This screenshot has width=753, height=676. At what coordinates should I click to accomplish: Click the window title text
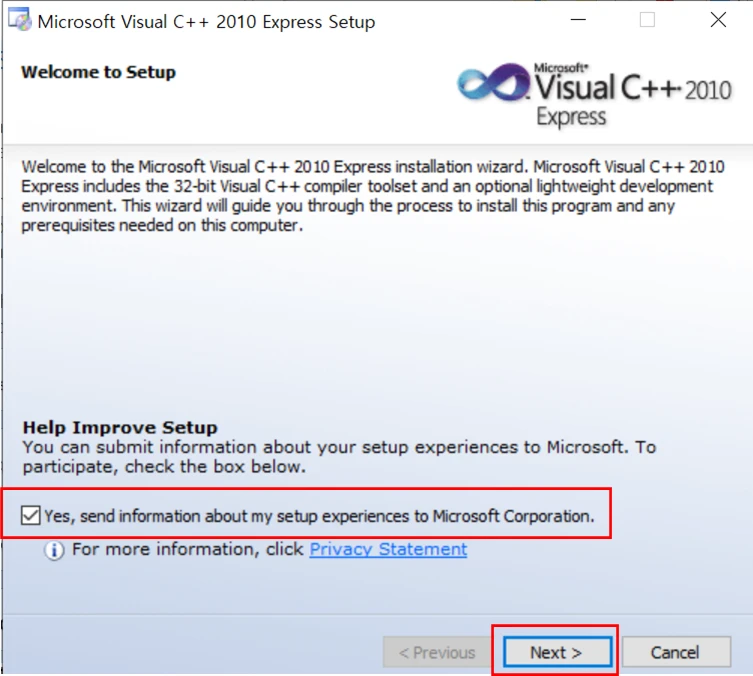(206, 21)
